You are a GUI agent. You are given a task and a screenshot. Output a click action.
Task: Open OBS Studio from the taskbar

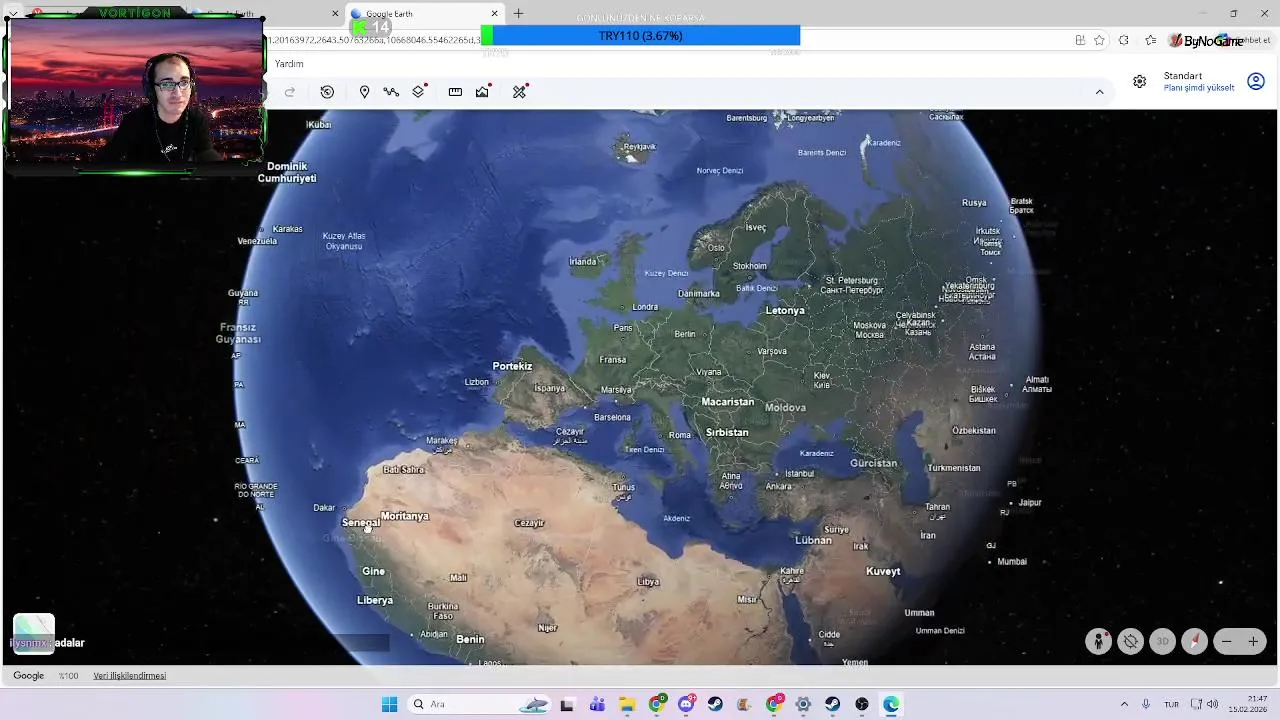tap(862, 704)
